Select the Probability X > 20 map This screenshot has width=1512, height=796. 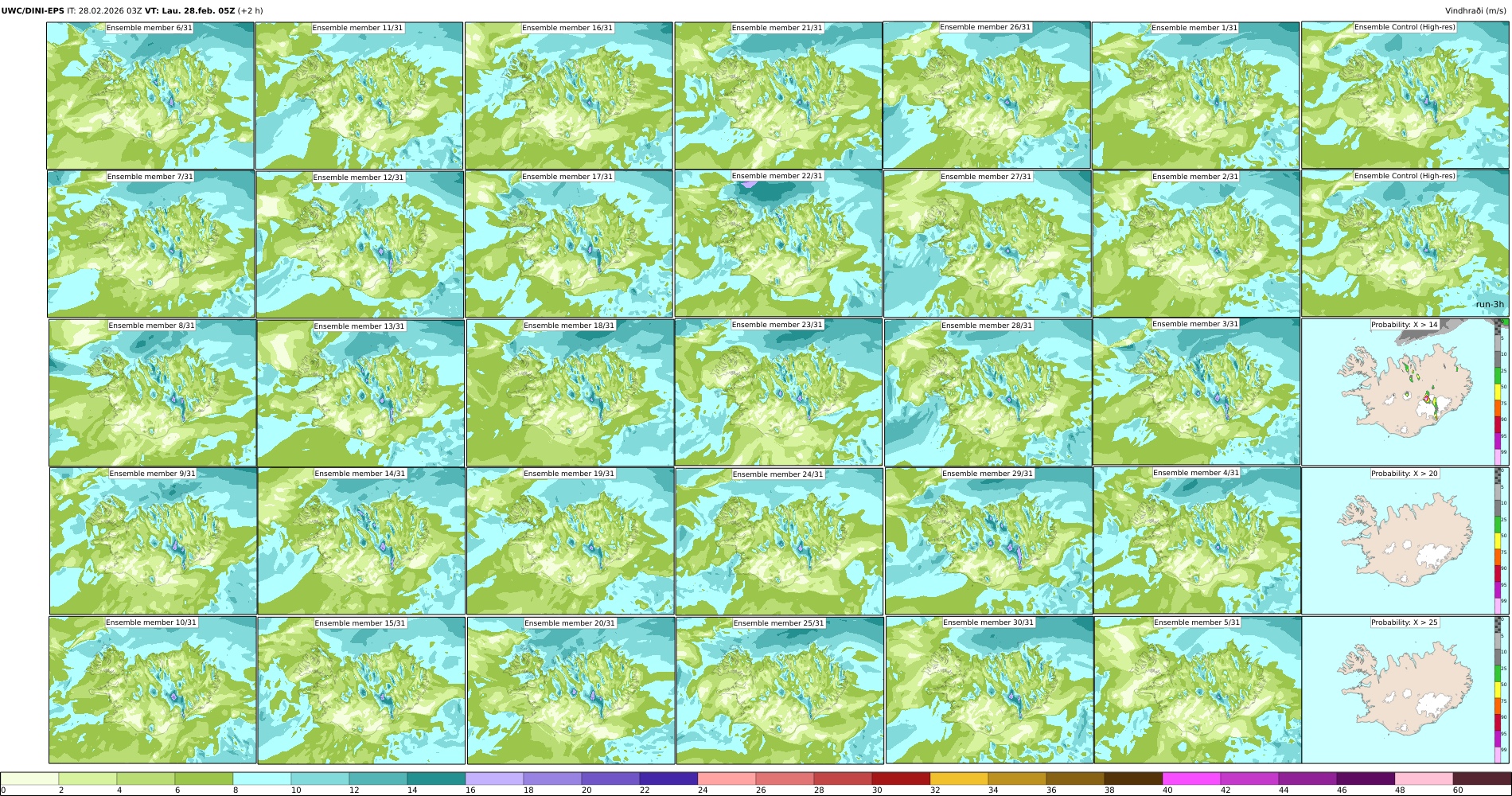tap(1405, 541)
